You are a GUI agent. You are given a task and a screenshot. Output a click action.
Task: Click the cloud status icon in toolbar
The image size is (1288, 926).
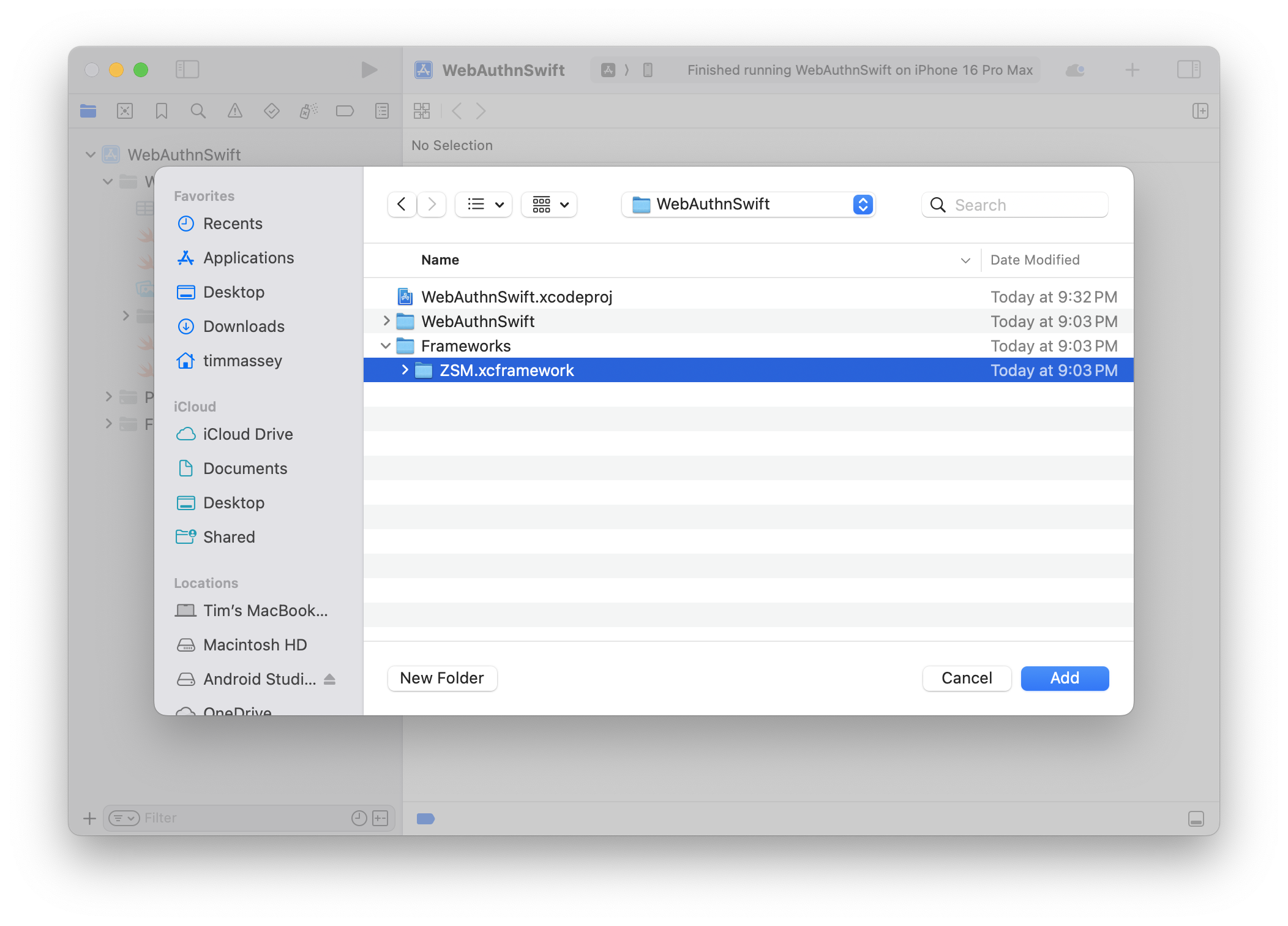click(1076, 69)
